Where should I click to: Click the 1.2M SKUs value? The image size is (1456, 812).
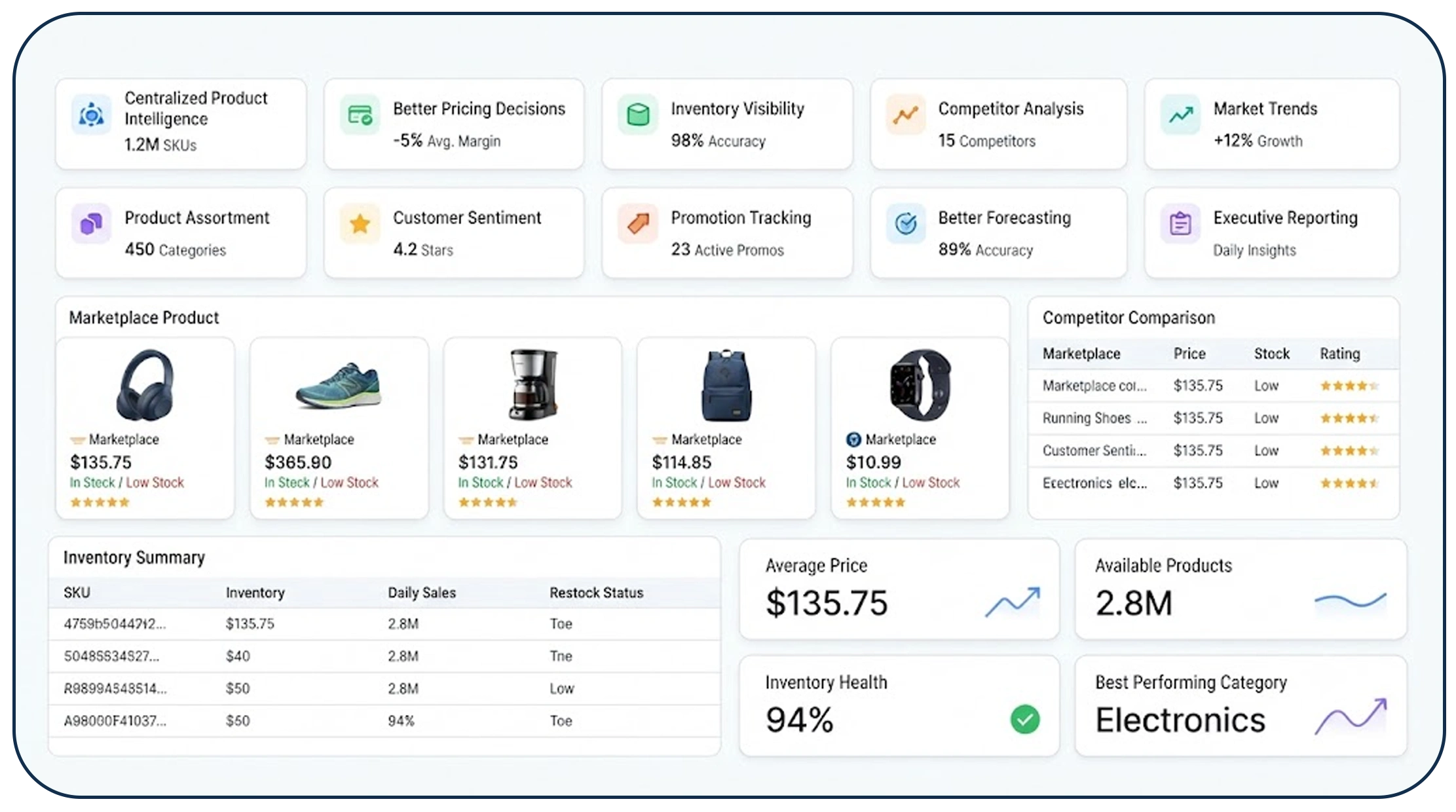[160, 145]
